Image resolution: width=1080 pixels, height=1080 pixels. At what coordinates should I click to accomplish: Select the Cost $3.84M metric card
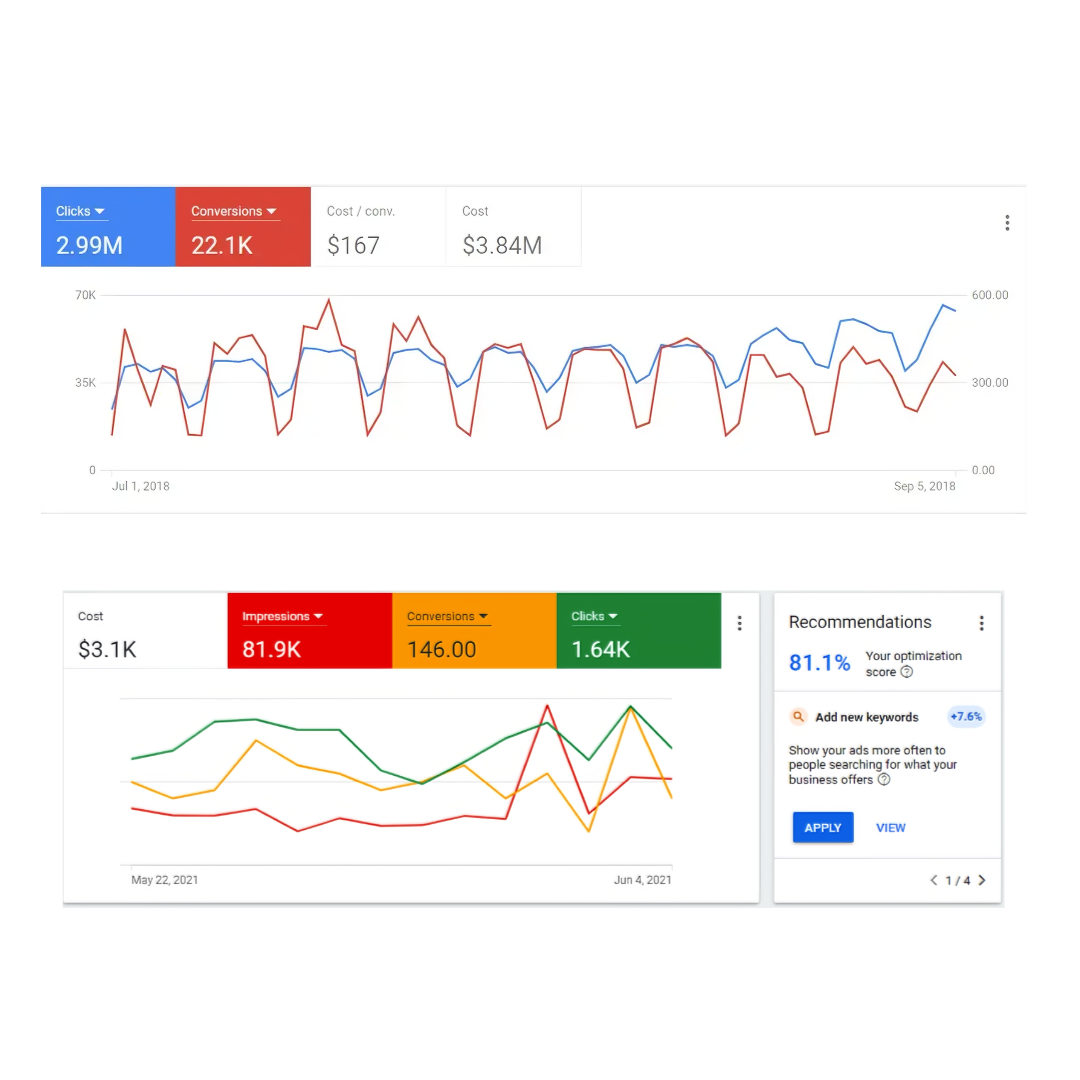click(x=512, y=228)
